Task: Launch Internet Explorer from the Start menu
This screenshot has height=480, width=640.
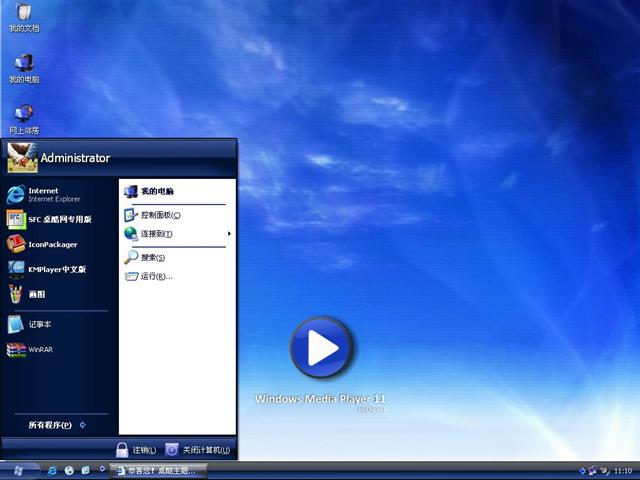Action: pyautogui.click(x=59, y=195)
